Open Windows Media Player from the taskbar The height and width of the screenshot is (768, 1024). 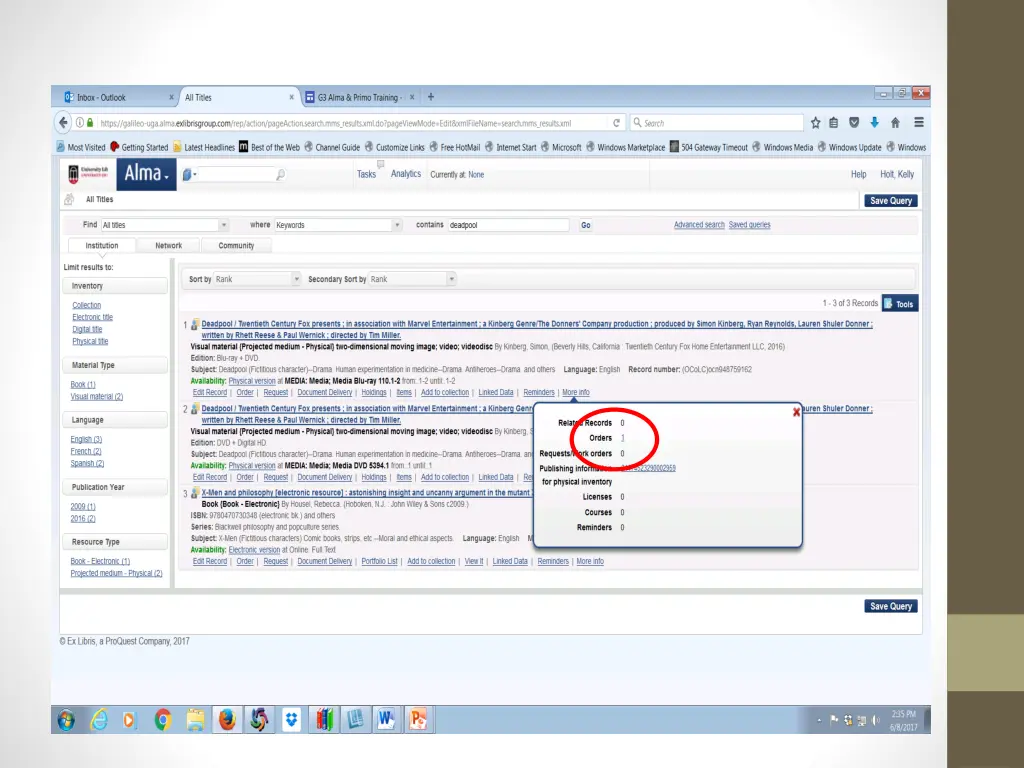(x=129, y=720)
